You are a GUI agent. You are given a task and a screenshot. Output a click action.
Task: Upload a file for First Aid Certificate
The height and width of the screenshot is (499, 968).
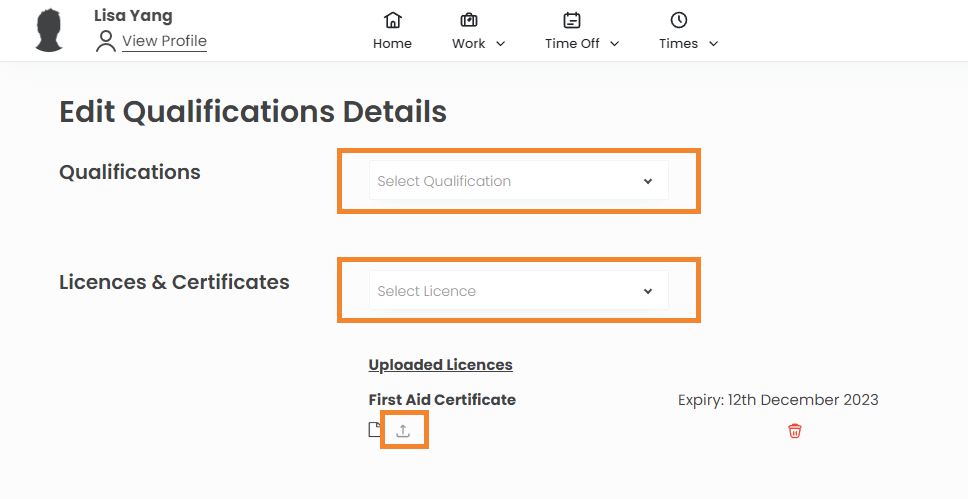coord(404,430)
